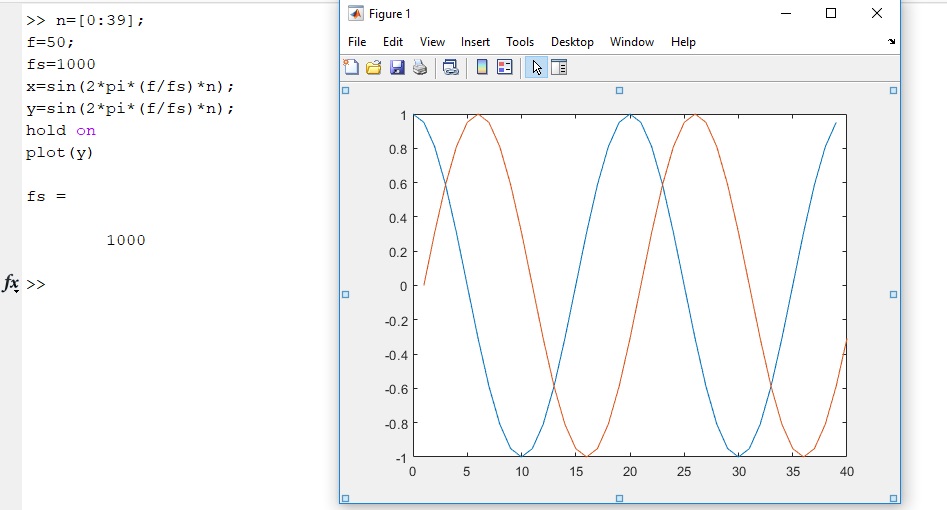Click the top-left axes selection handle
Viewport: 947px width, 510px height.
345,91
